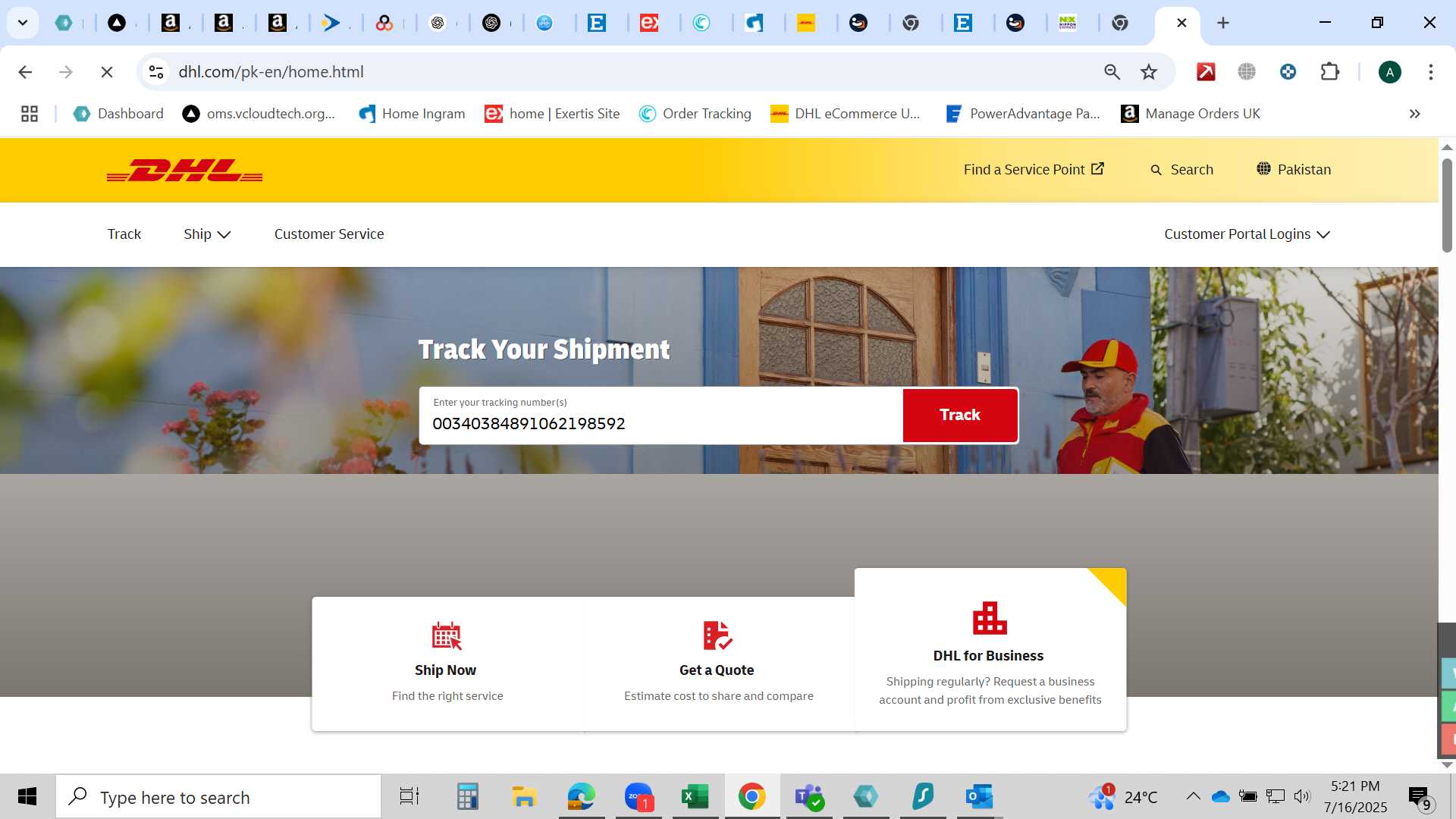Open the Manage Orders UK bookmark

(1191, 114)
